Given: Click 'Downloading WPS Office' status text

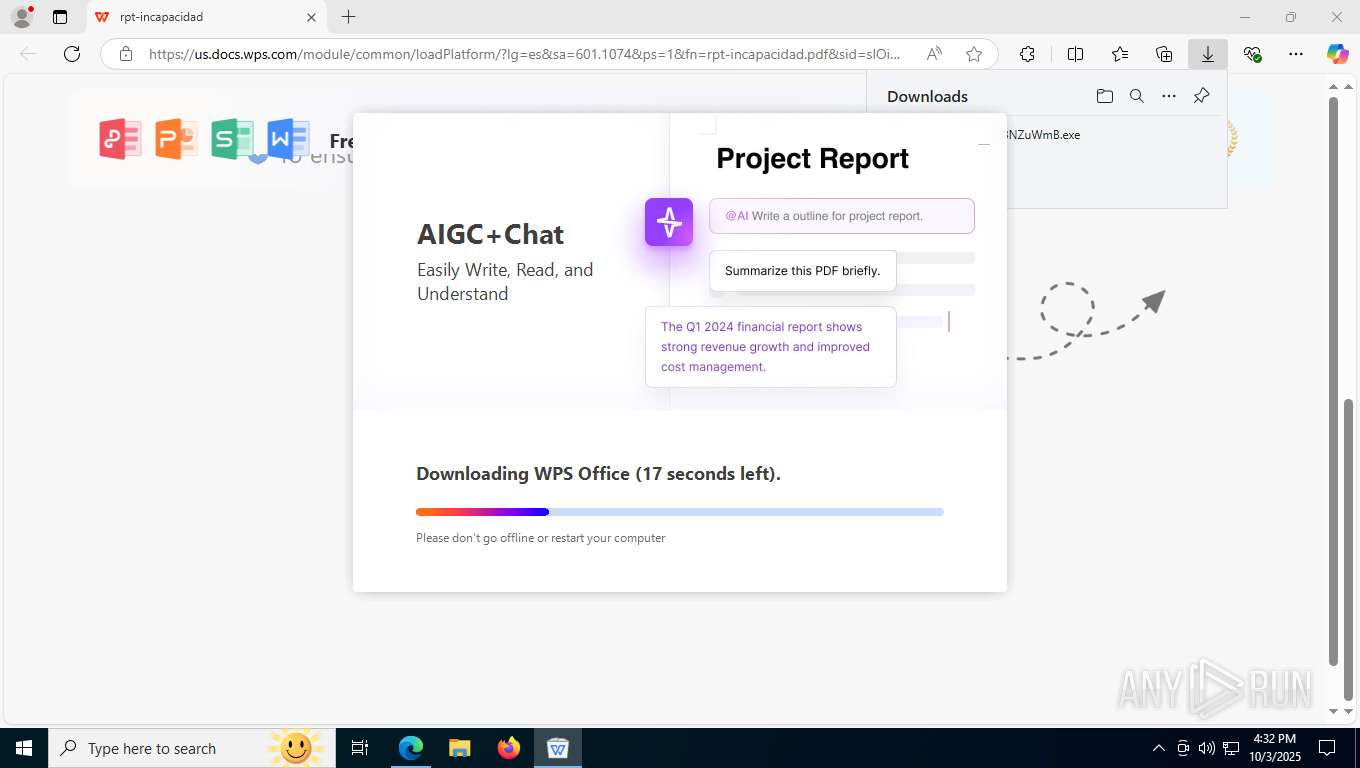Looking at the screenshot, I should pyautogui.click(x=598, y=474).
